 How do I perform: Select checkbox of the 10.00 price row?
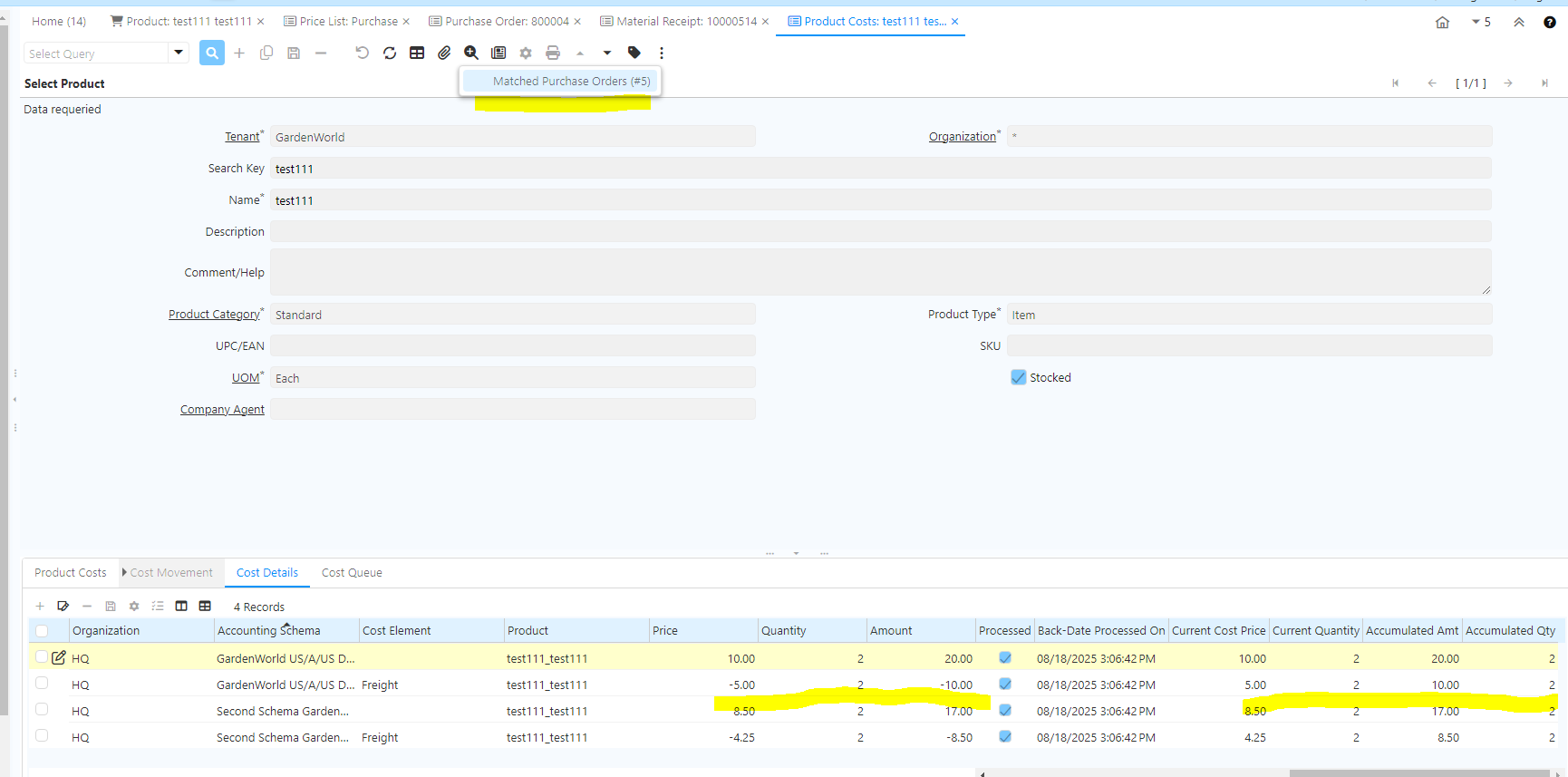coord(42,657)
